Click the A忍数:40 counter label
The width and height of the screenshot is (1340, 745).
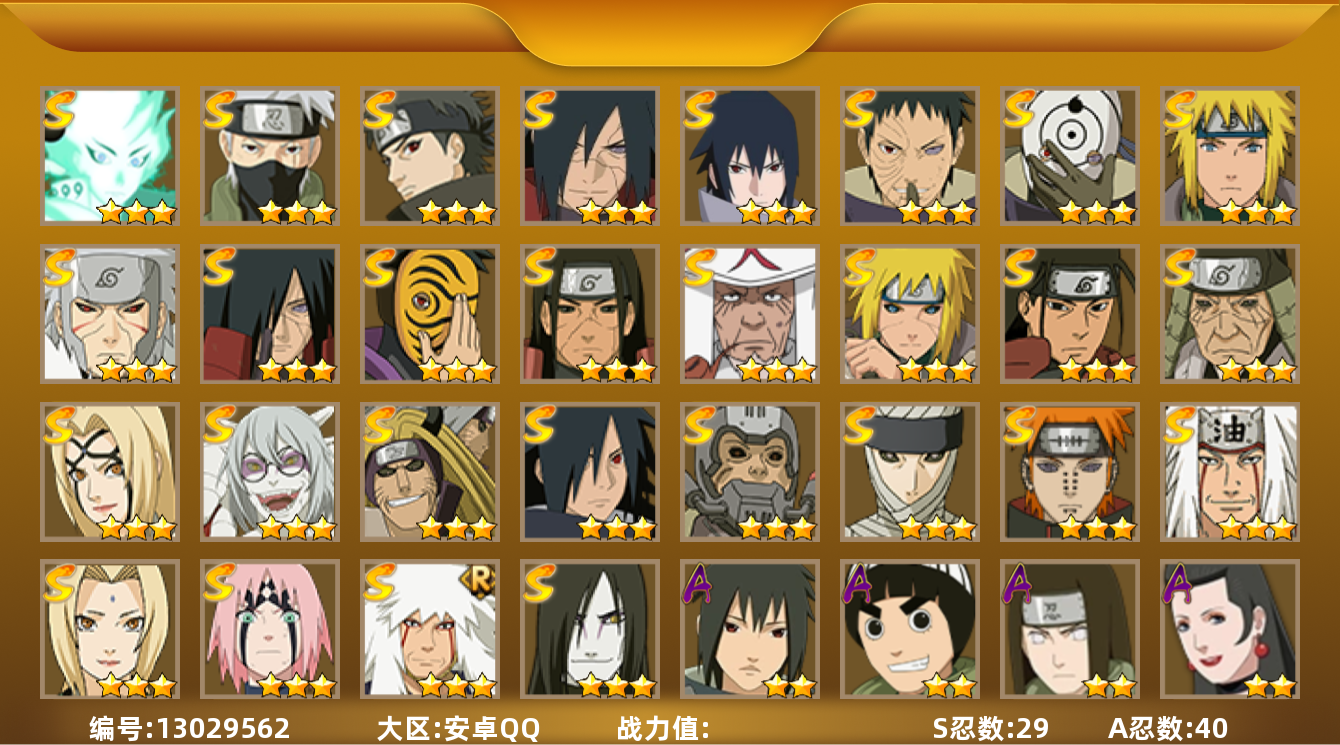click(x=1168, y=728)
